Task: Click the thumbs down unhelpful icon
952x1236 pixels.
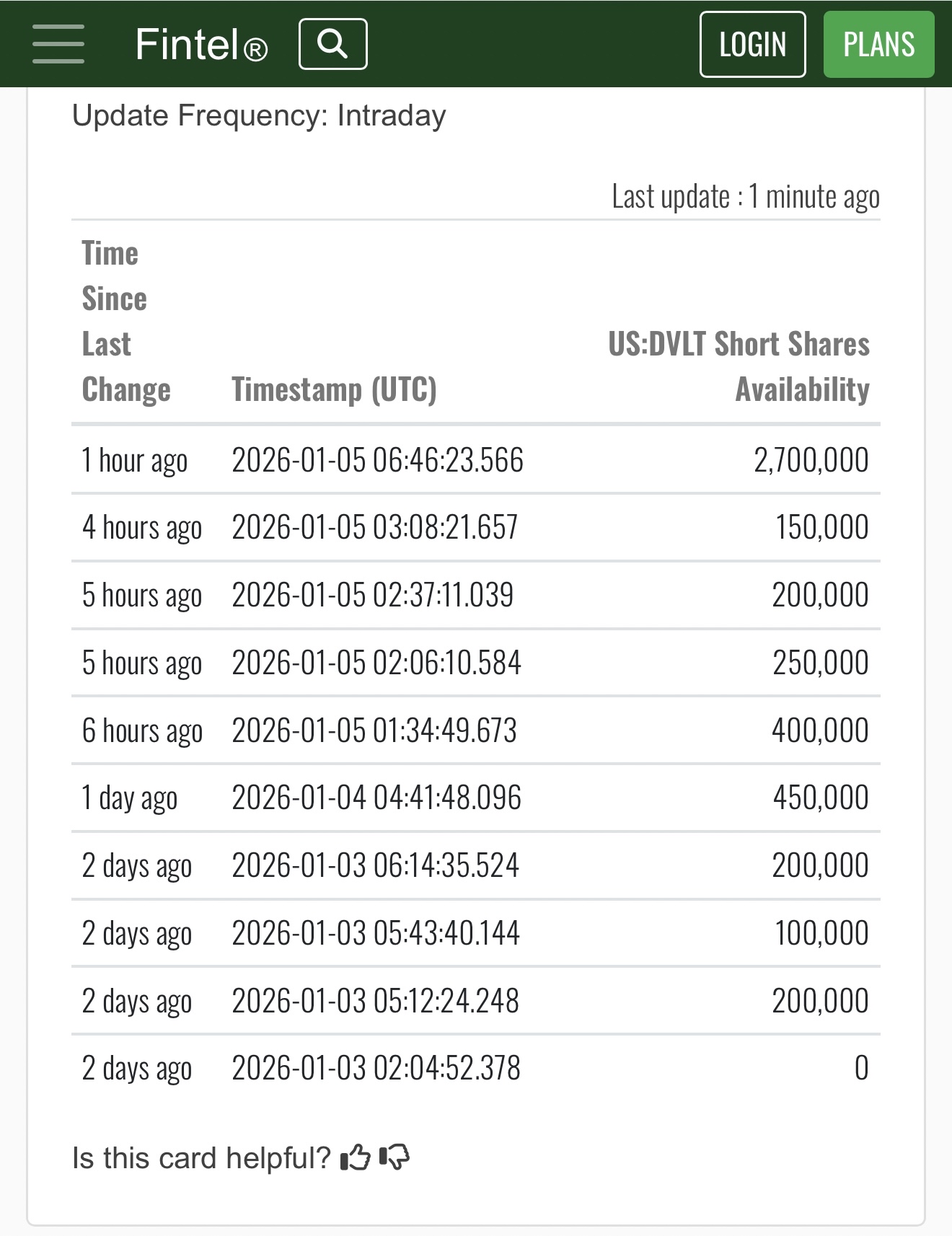Action: tap(394, 1158)
